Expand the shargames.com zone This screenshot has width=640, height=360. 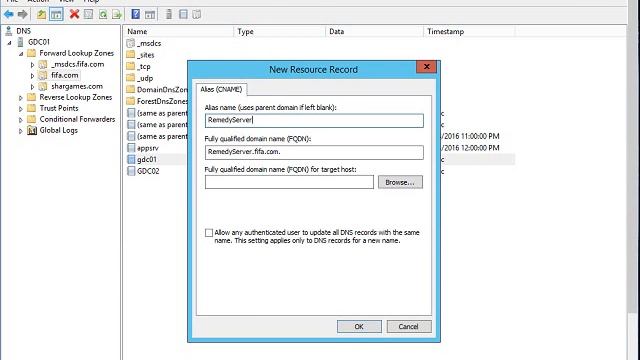32,87
